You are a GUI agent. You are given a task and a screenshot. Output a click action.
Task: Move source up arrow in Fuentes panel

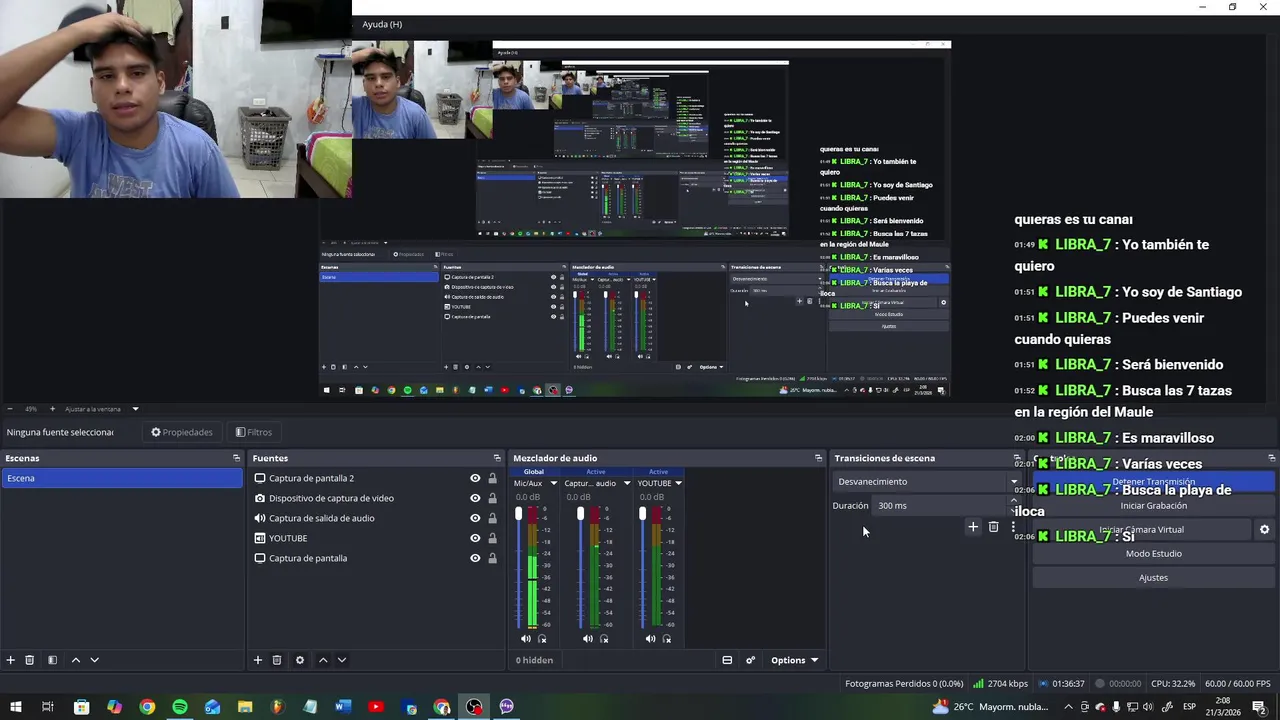[x=323, y=660]
